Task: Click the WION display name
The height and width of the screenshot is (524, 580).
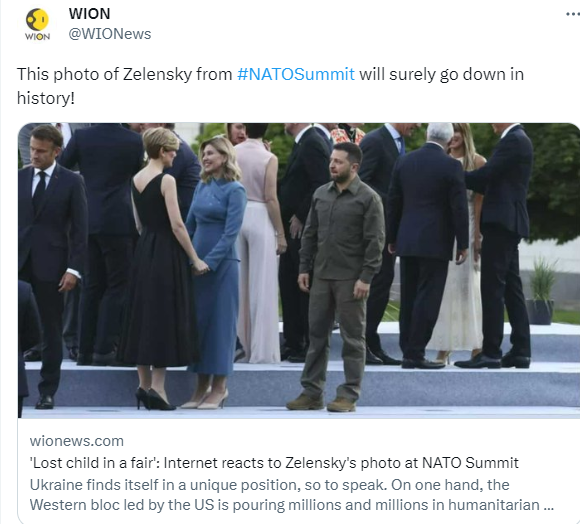Action: pyautogui.click(x=90, y=14)
